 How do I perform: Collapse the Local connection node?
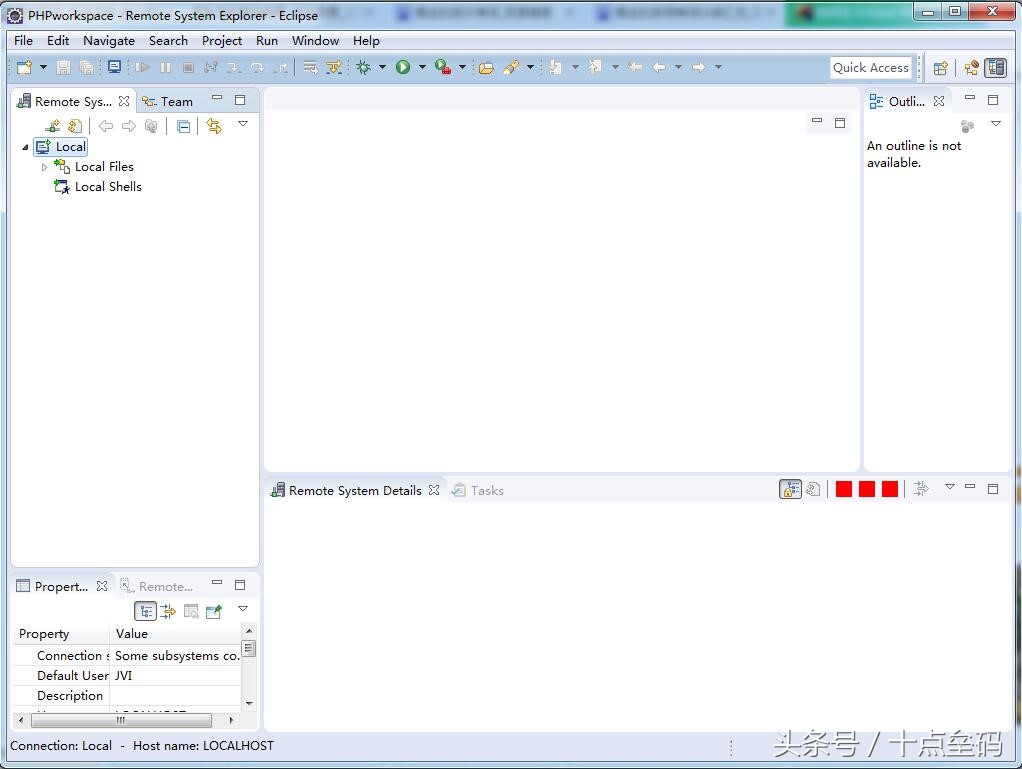pos(25,147)
